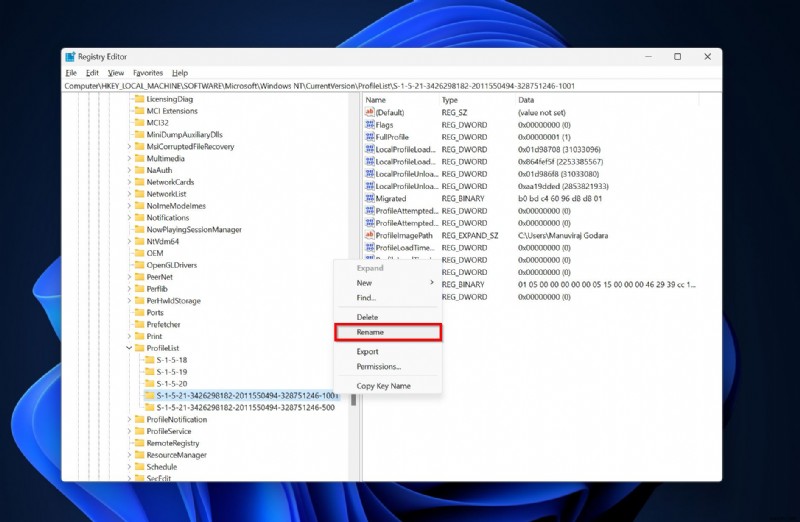The image size is (800, 522).
Task: Expand the NetworkList tree node
Action: [129, 194]
